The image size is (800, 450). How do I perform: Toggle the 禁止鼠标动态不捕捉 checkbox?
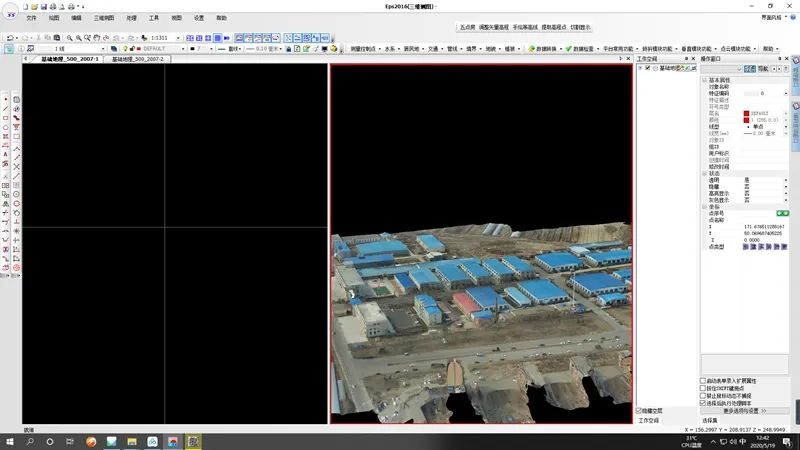[x=704, y=395]
